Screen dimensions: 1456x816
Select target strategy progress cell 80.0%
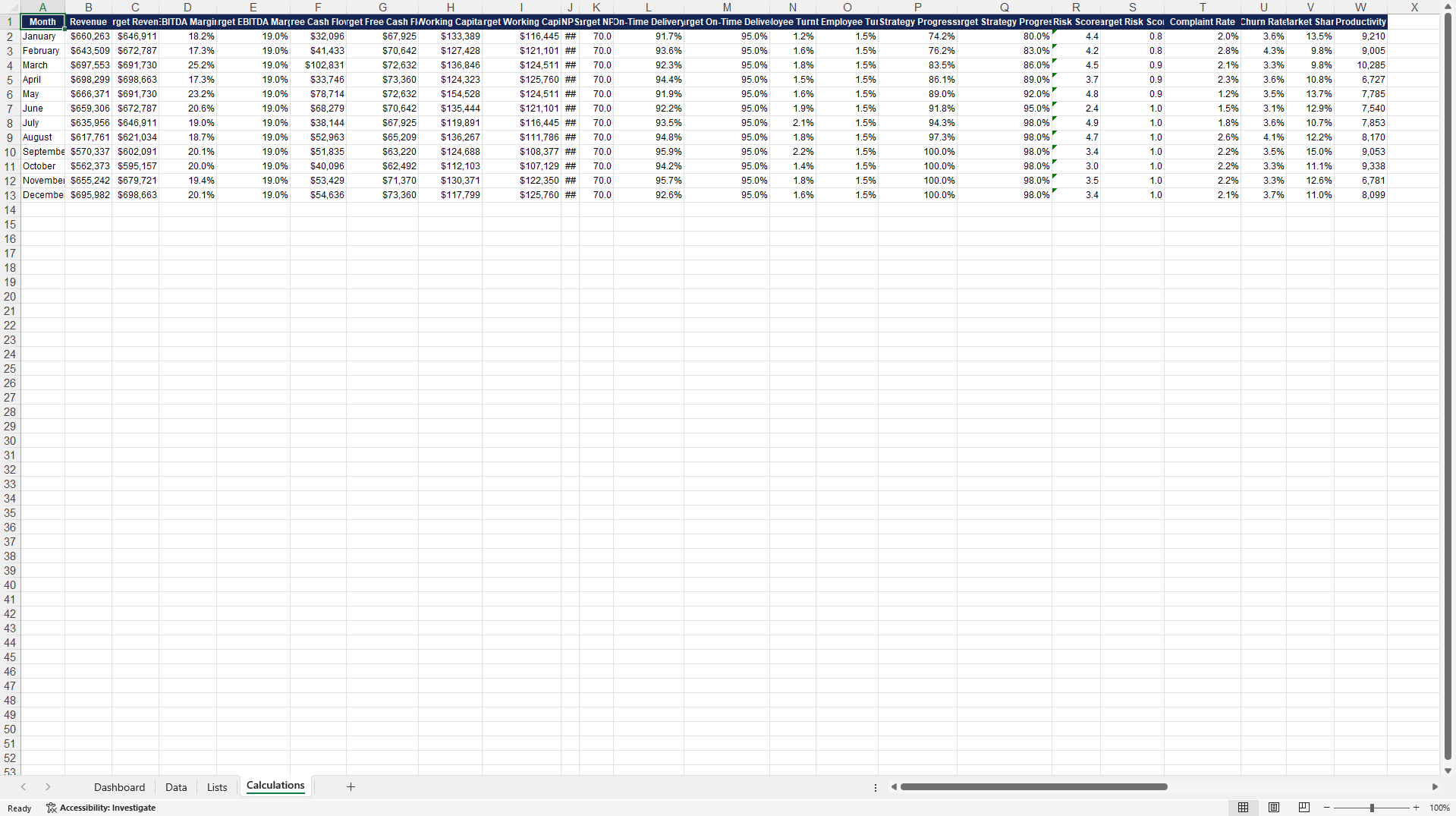pos(1005,36)
